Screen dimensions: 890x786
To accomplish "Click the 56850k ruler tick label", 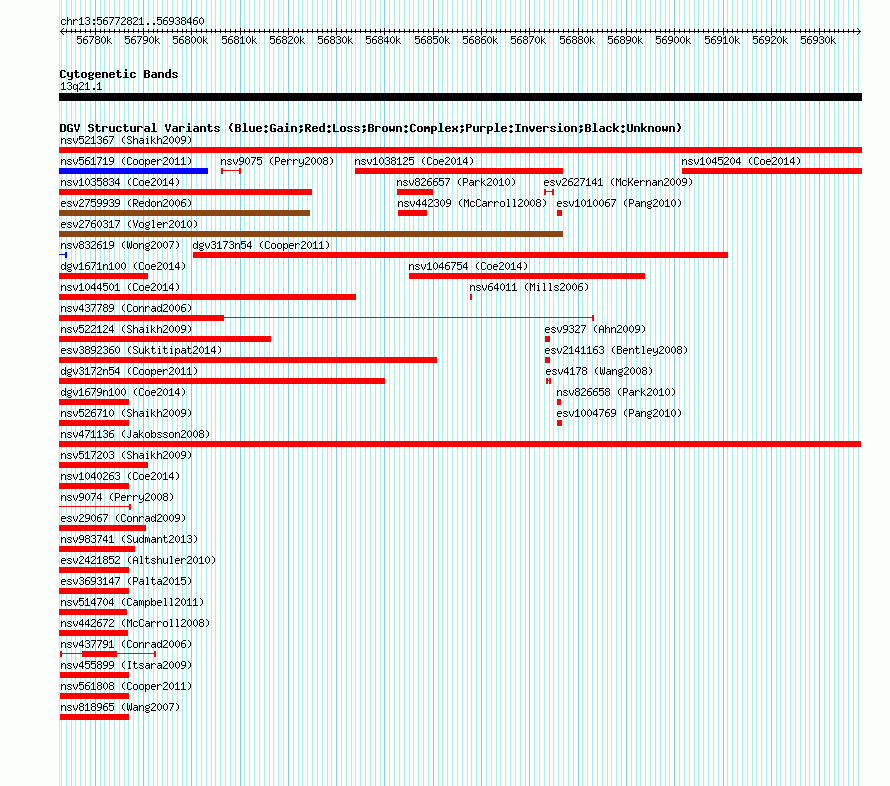I will 432,40.
